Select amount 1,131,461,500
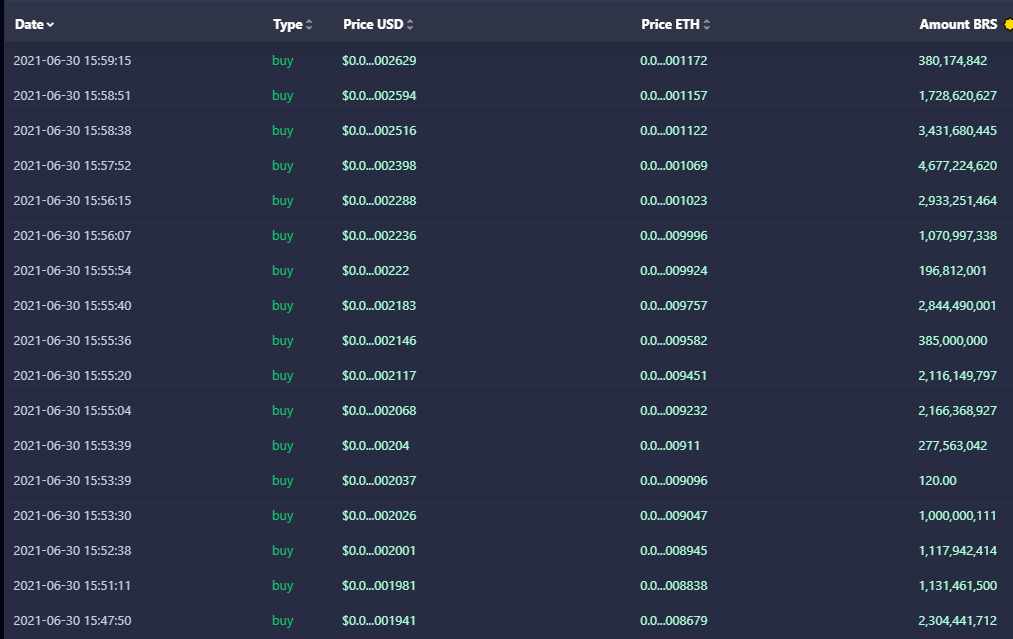1013x639 pixels. click(957, 585)
